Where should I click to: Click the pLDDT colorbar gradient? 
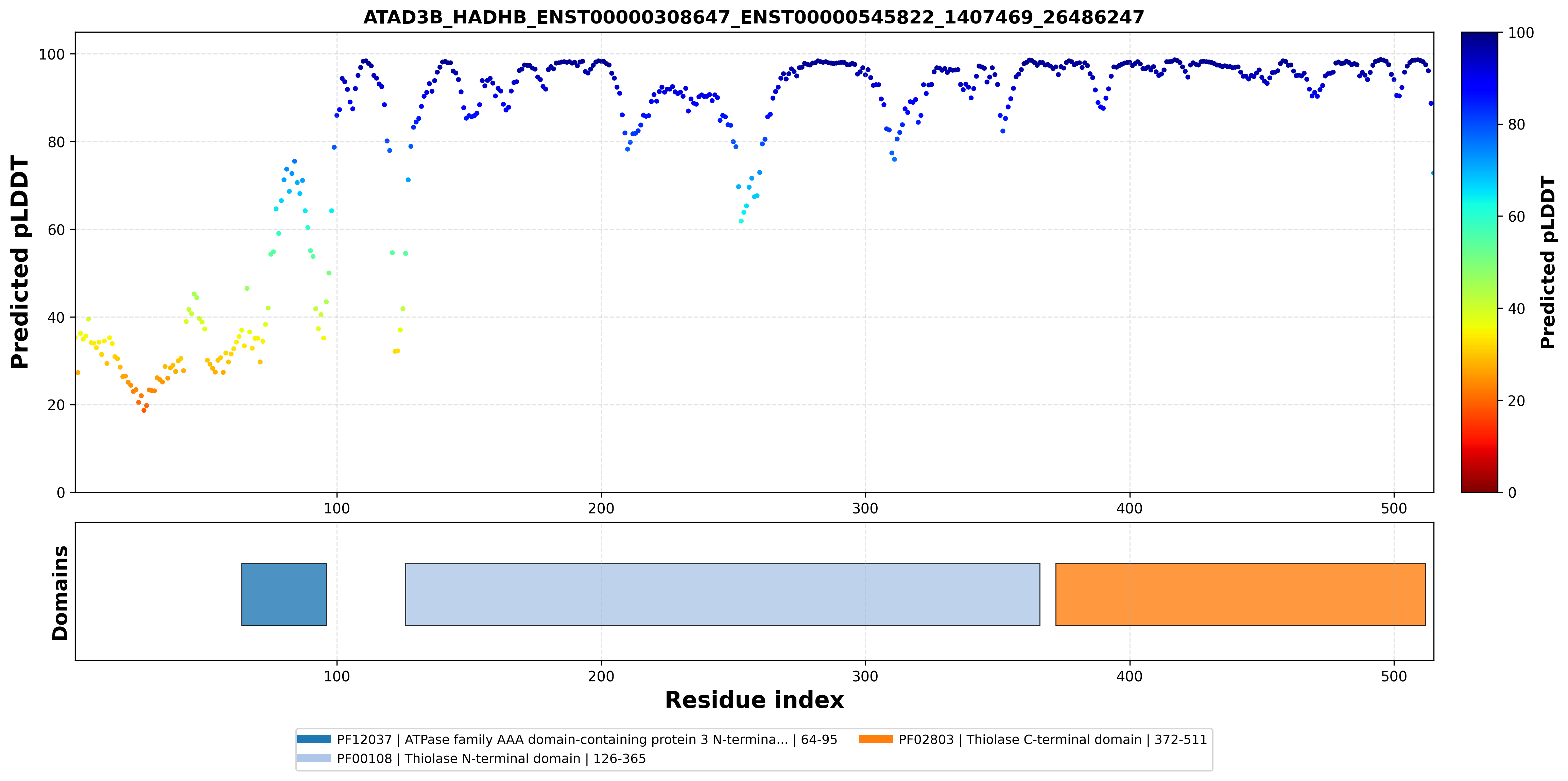(x=1479, y=262)
